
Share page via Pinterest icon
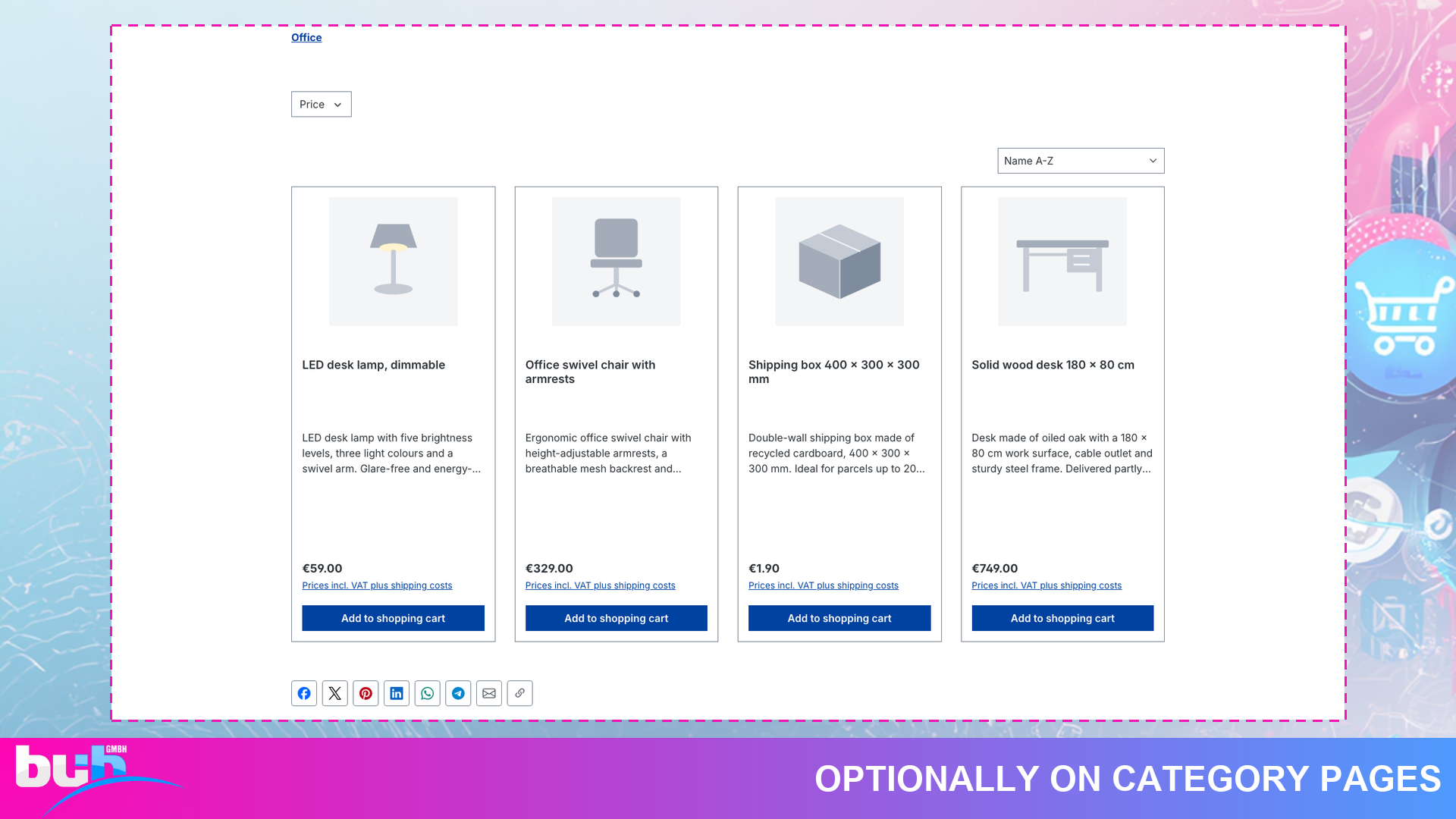pyautogui.click(x=366, y=693)
